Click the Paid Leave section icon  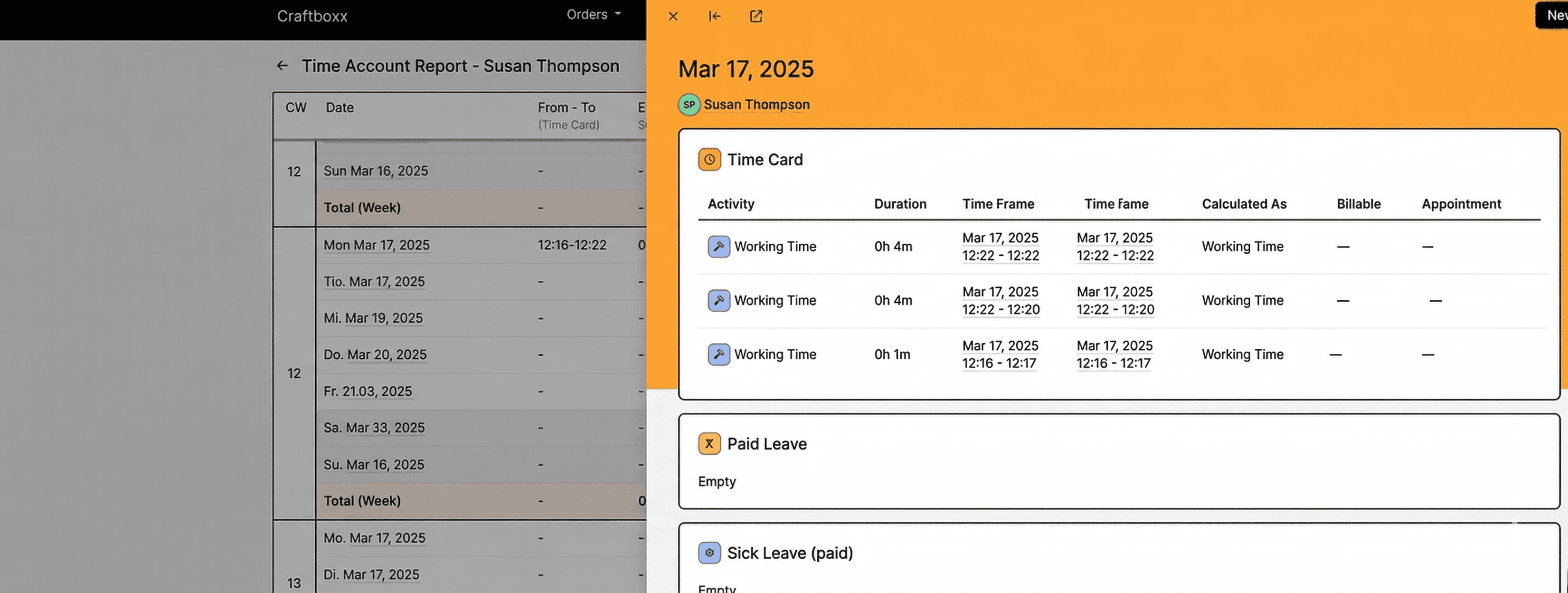[709, 444]
